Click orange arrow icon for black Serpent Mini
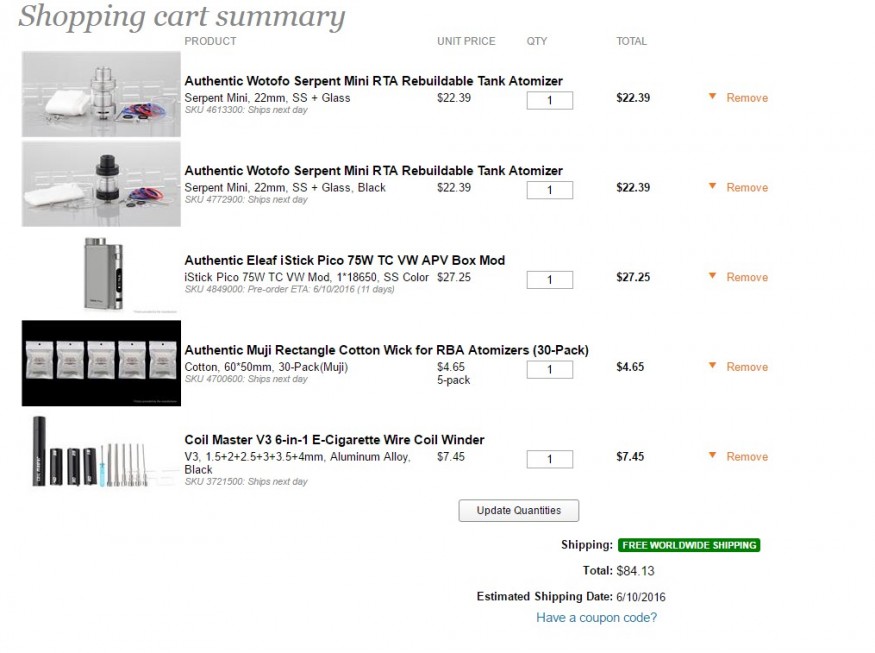Image resolution: width=875 pixels, height=653 pixels. [x=712, y=187]
